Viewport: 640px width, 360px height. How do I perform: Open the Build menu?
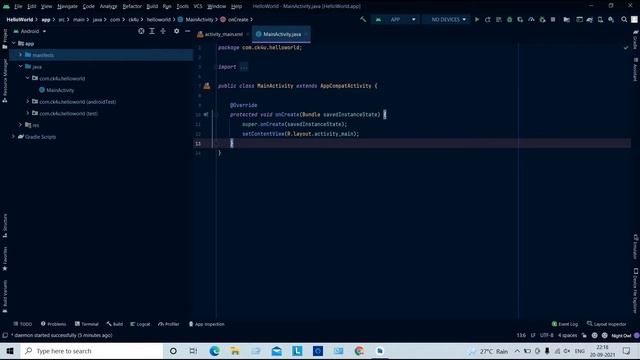coord(152,6)
